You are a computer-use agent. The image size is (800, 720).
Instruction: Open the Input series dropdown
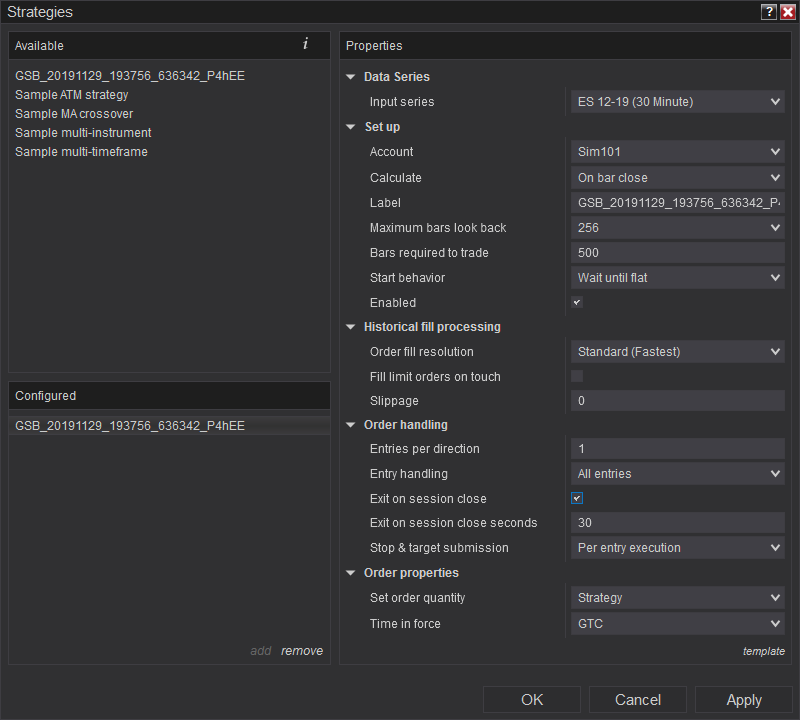coord(677,102)
